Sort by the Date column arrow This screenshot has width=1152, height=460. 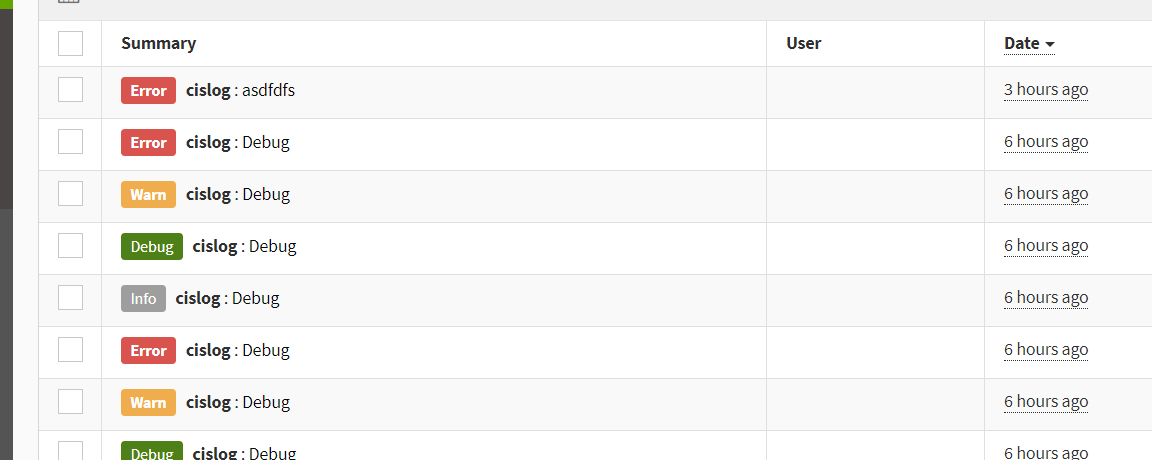[x=1050, y=45]
